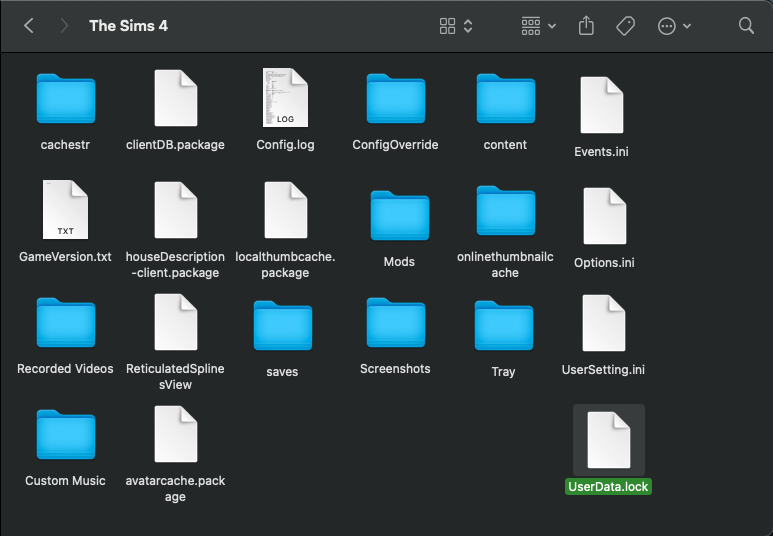
Task: Expand the grouping dropdown chevron
Action: click(x=552, y=26)
